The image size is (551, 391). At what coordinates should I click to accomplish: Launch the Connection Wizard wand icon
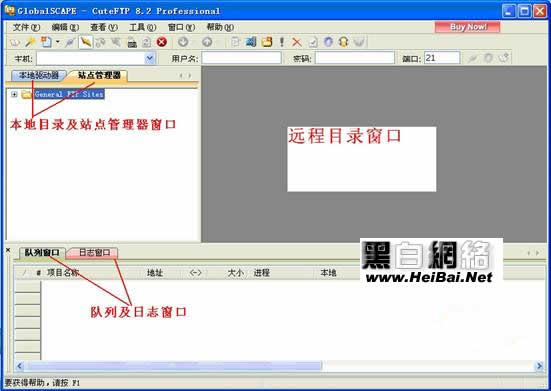(x=30, y=43)
